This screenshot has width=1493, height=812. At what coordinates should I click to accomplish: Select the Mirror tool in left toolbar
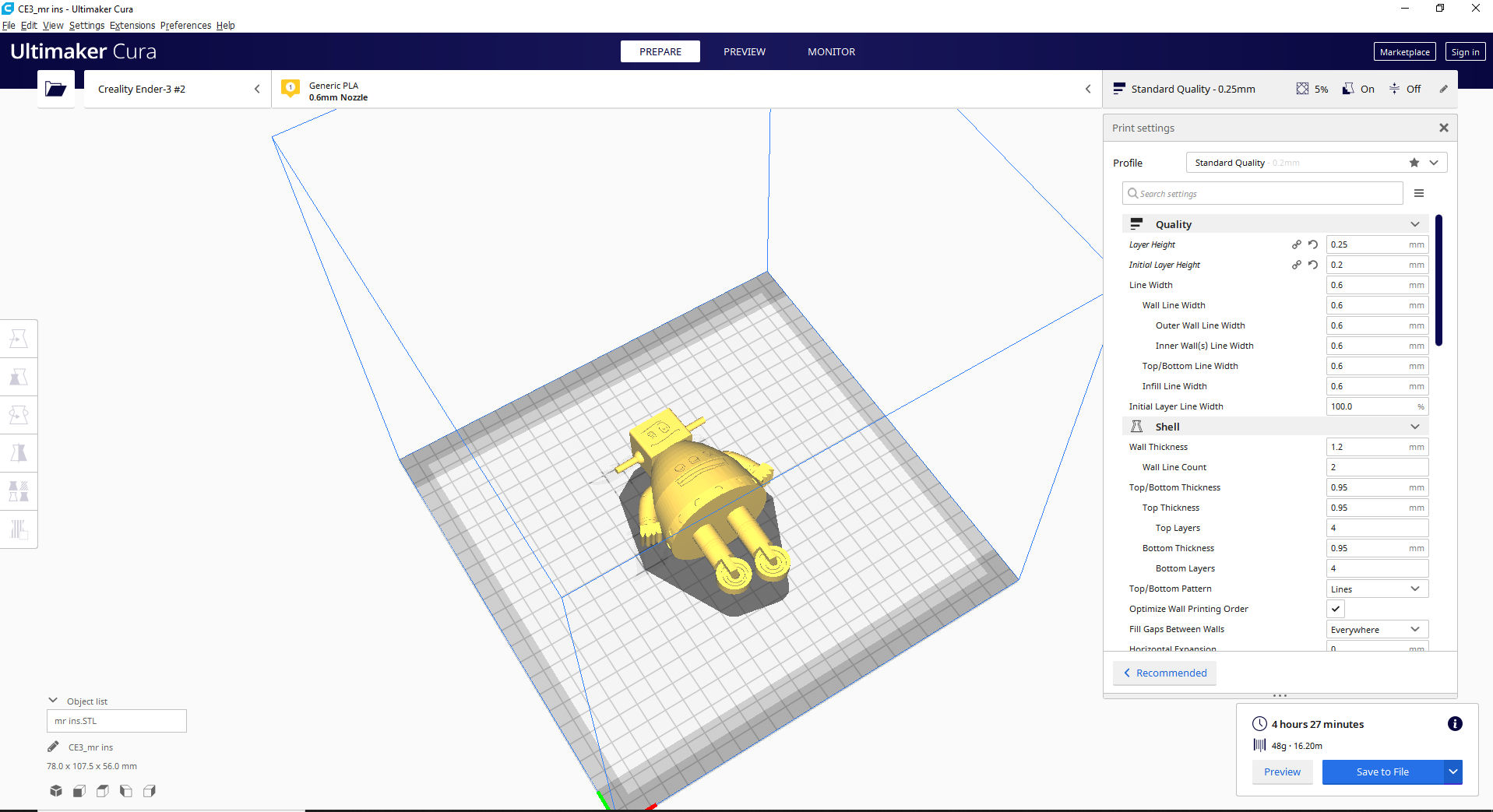coord(19,453)
